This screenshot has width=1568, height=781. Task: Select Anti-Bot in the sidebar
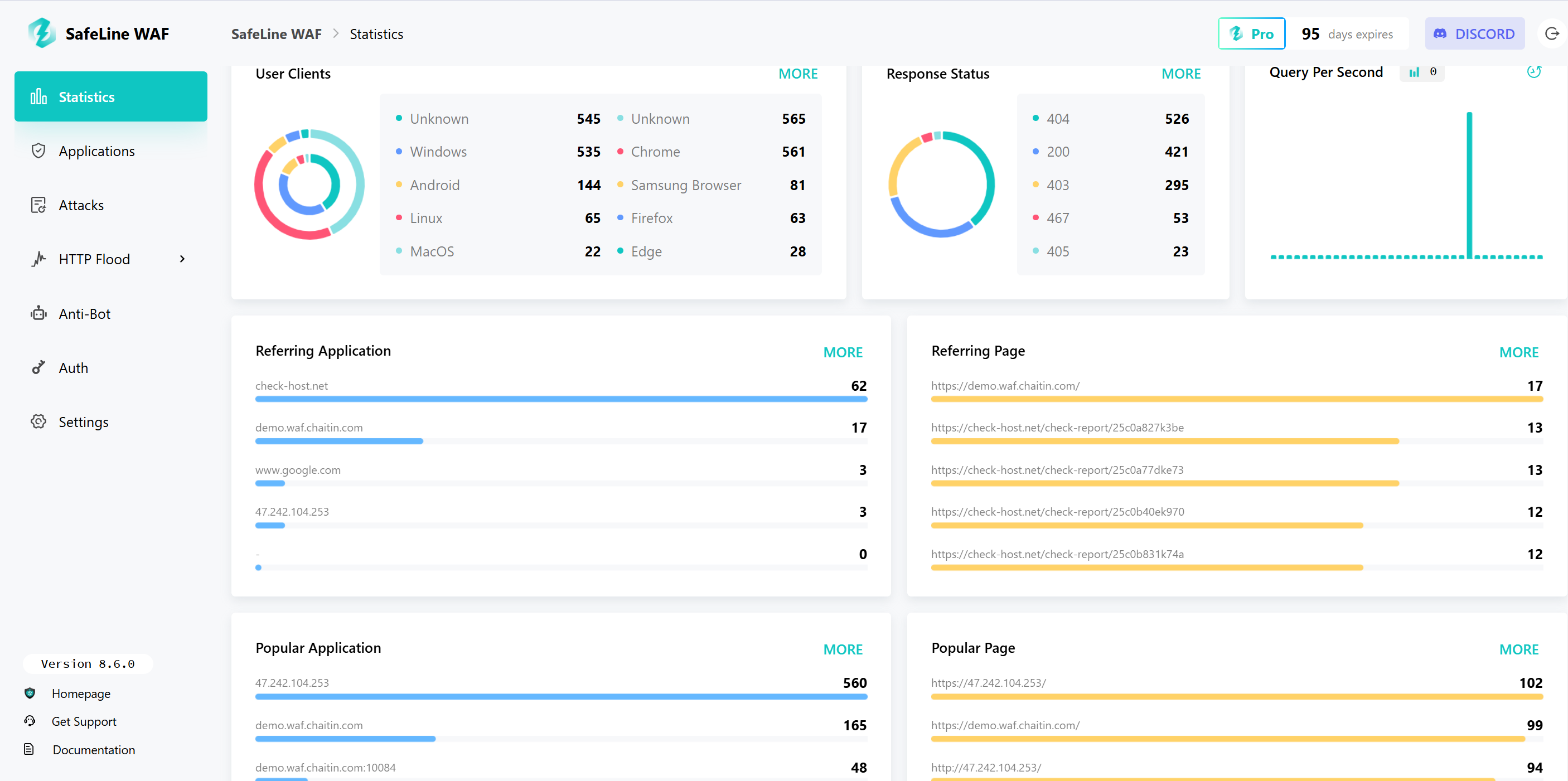pyautogui.click(x=111, y=313)
